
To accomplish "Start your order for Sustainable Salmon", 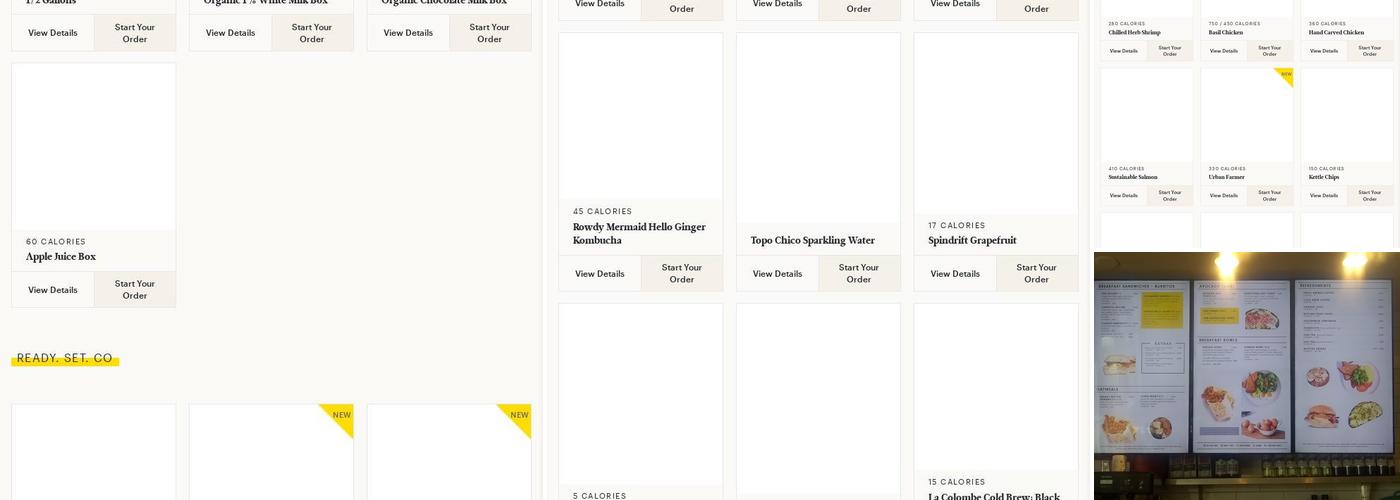I will [x=1170, y=196].
